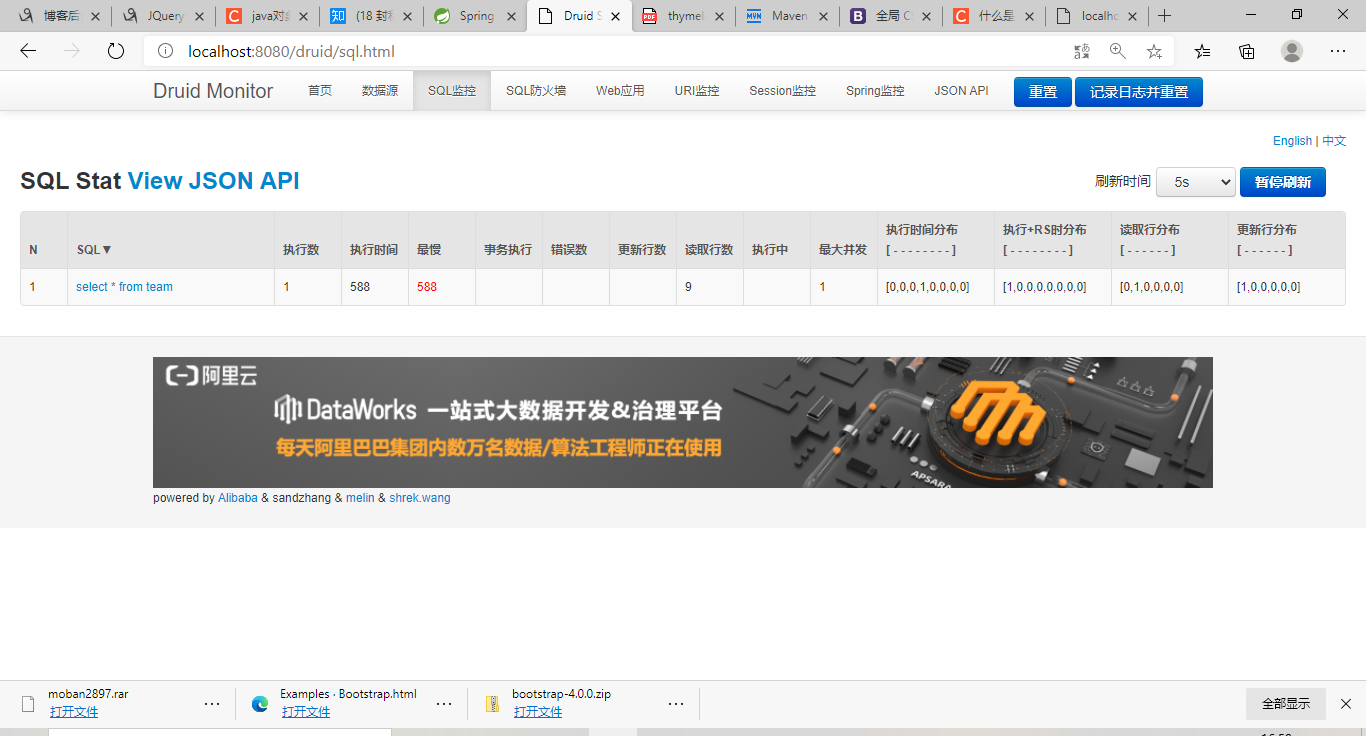This screenshot has height=736, width=1366.
Task: Open the Web应用 navigation item
Action: tap(620, 91)
